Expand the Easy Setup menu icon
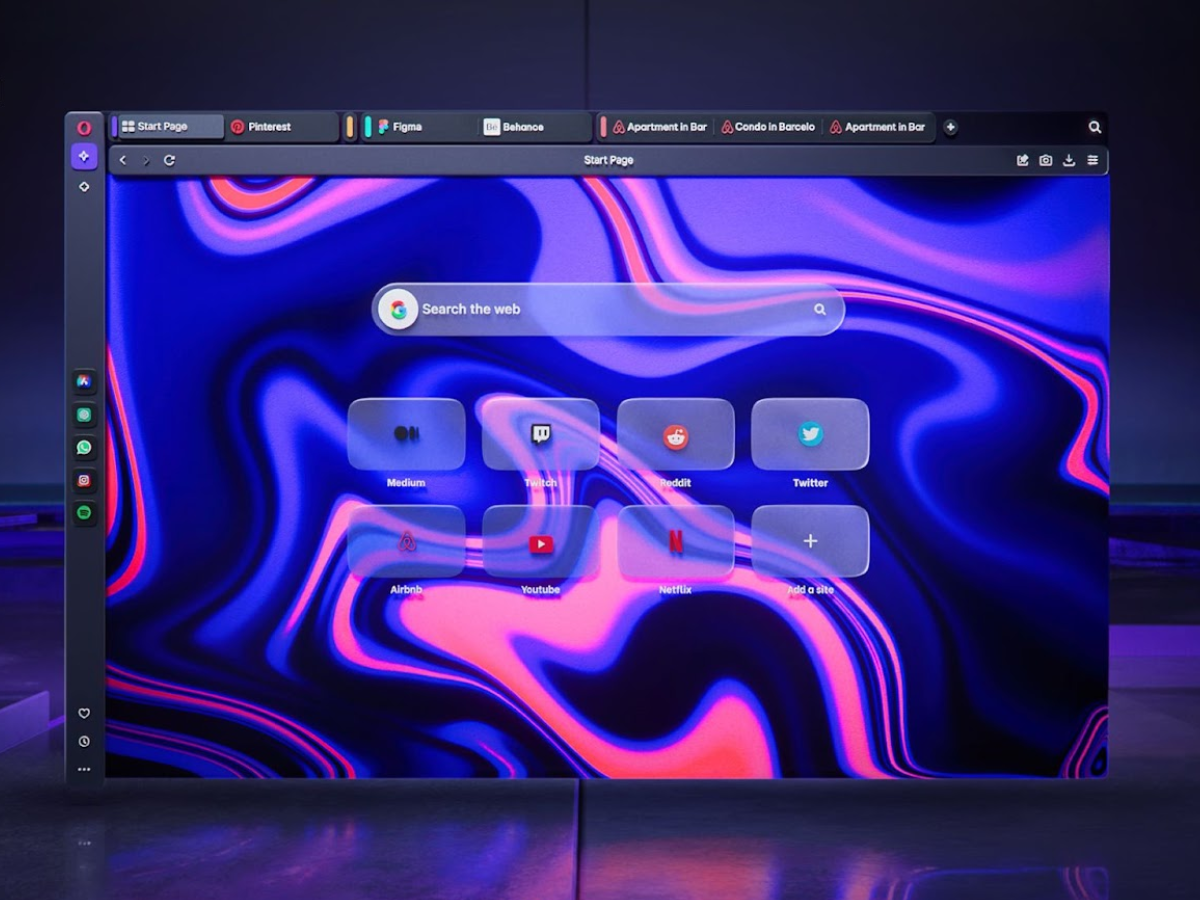Image resolution: width=1200 pixels, height=900 pixels. pos(1093,160)
